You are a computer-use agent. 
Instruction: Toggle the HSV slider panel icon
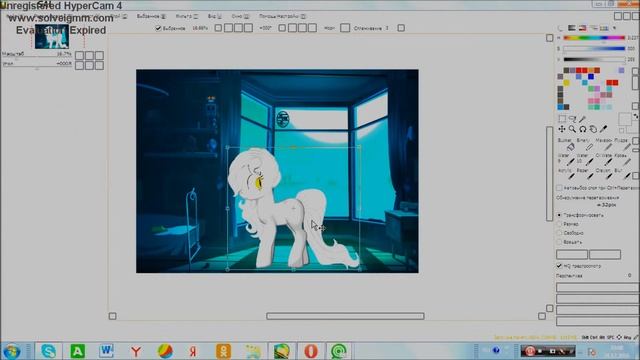pos(582,28)
